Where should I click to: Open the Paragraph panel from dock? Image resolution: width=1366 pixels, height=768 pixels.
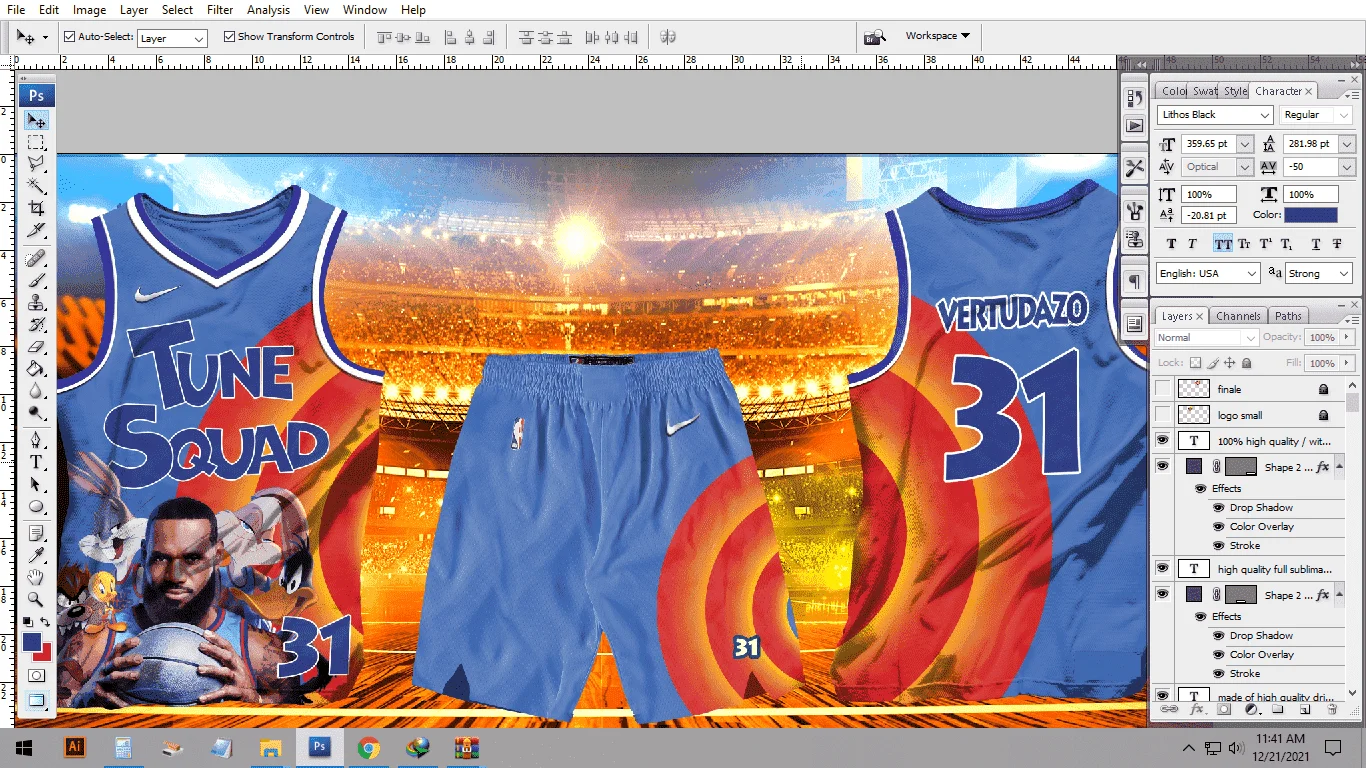coord(1134,282)
